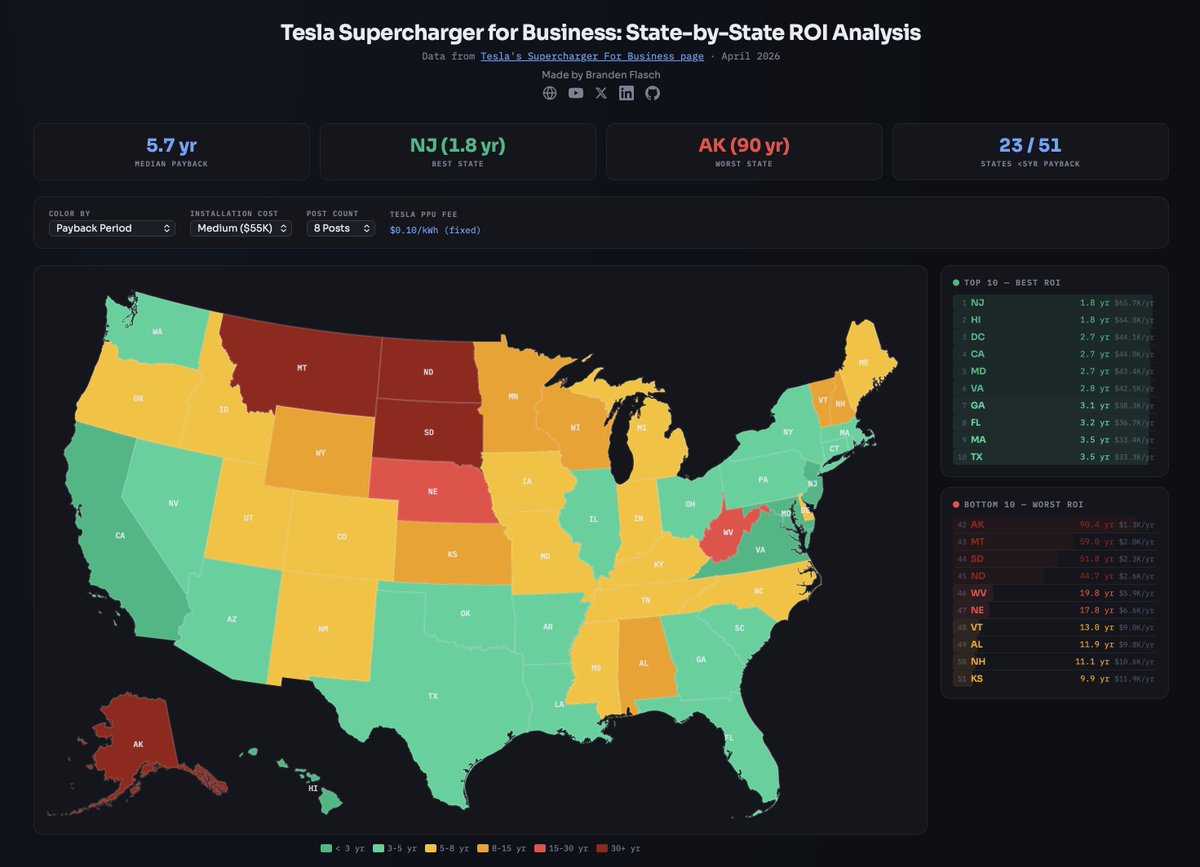This screenshot has width=1200, height=867.
Task: Click Wyoming on the map
Action: (x=320, y=453)
